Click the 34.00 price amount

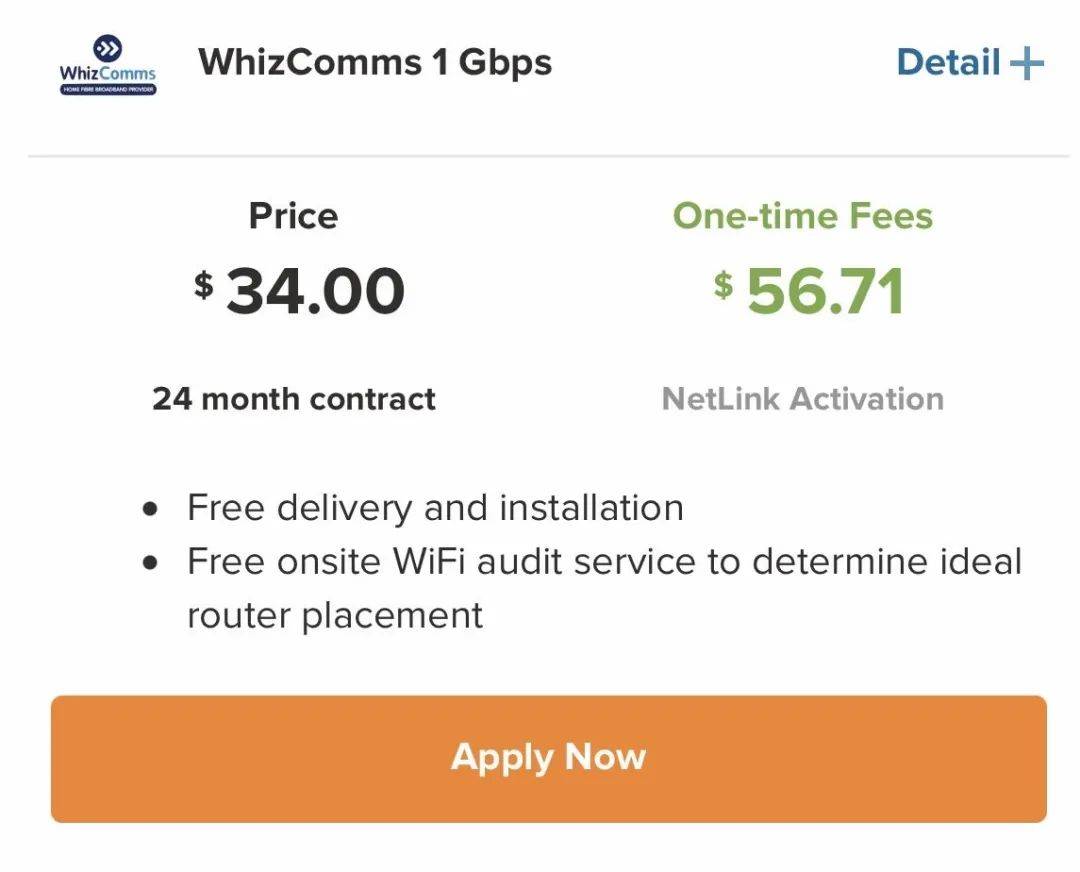point(315,291)
